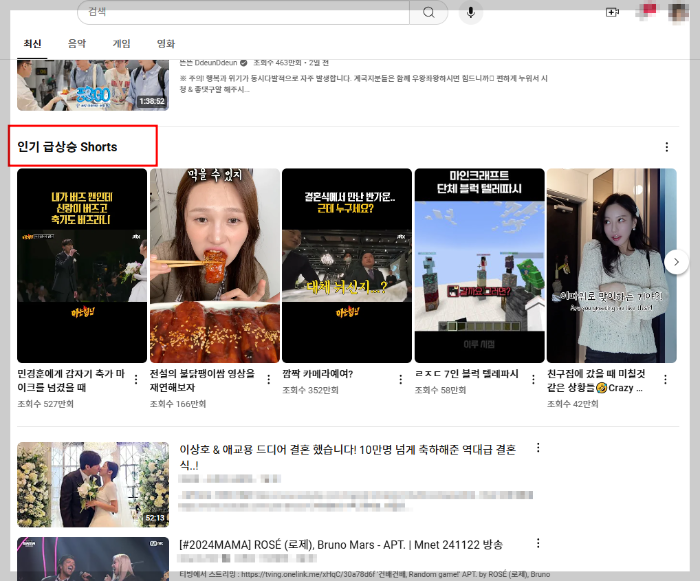The width and height of the screenshot is (700, 581).
Task: Open more options for 인기 급상승 Shorts section
Action: click(667, 147)
